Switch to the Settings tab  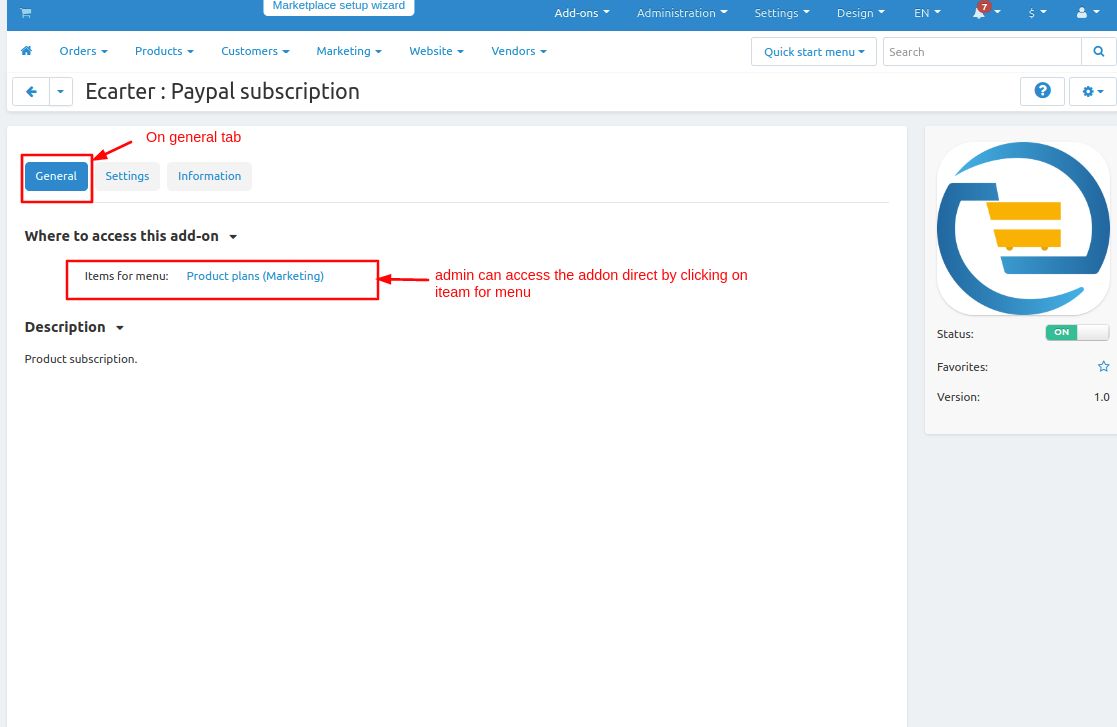[128, 176]
